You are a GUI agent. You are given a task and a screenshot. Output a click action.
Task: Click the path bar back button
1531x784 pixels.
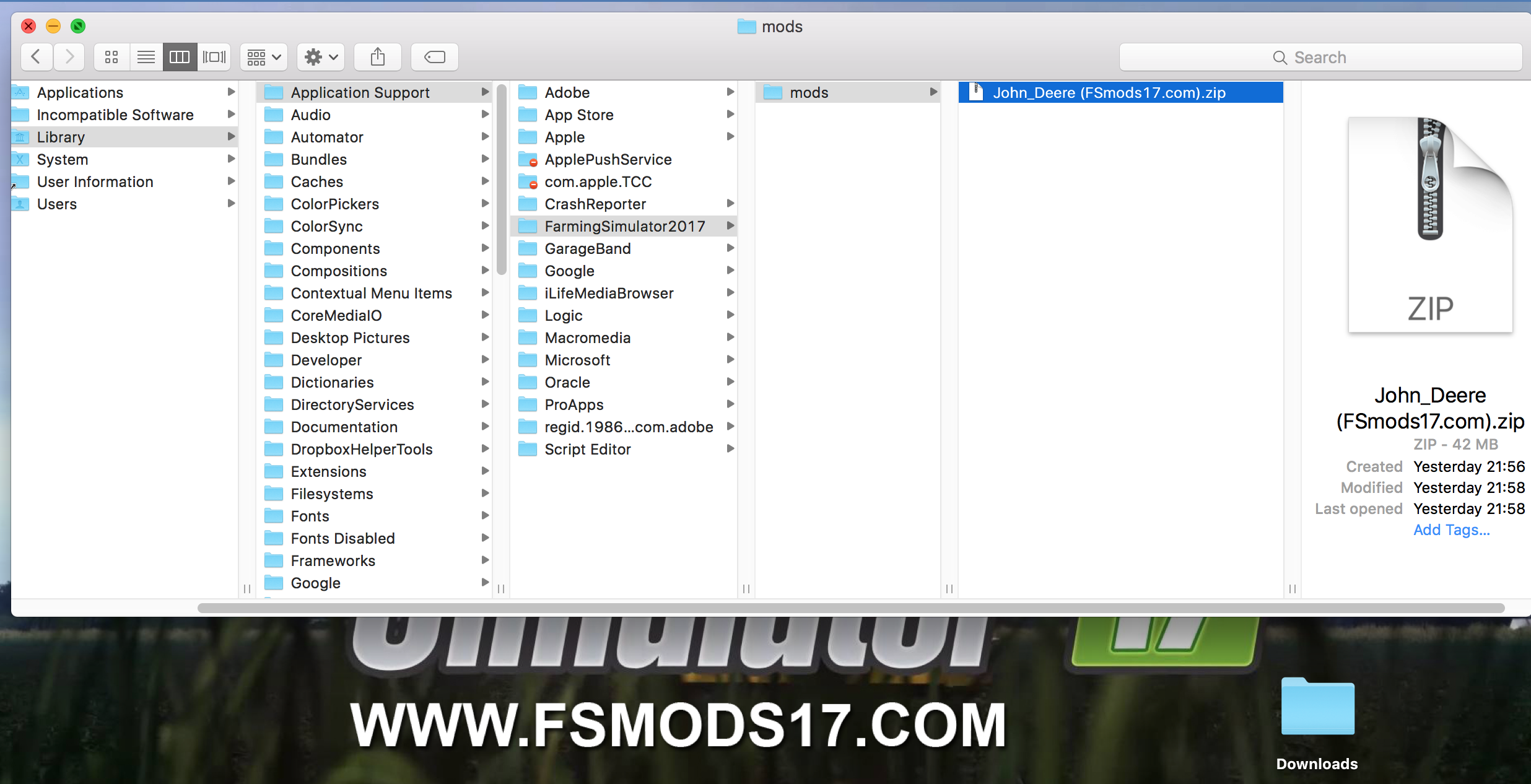coord(35,56)
